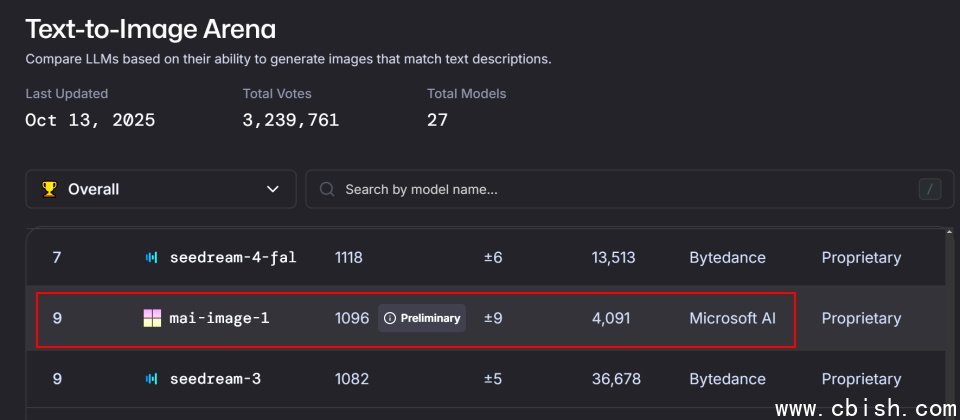Focus the Search by model name field
Screen dimensions: 960x420
point(600,189)
